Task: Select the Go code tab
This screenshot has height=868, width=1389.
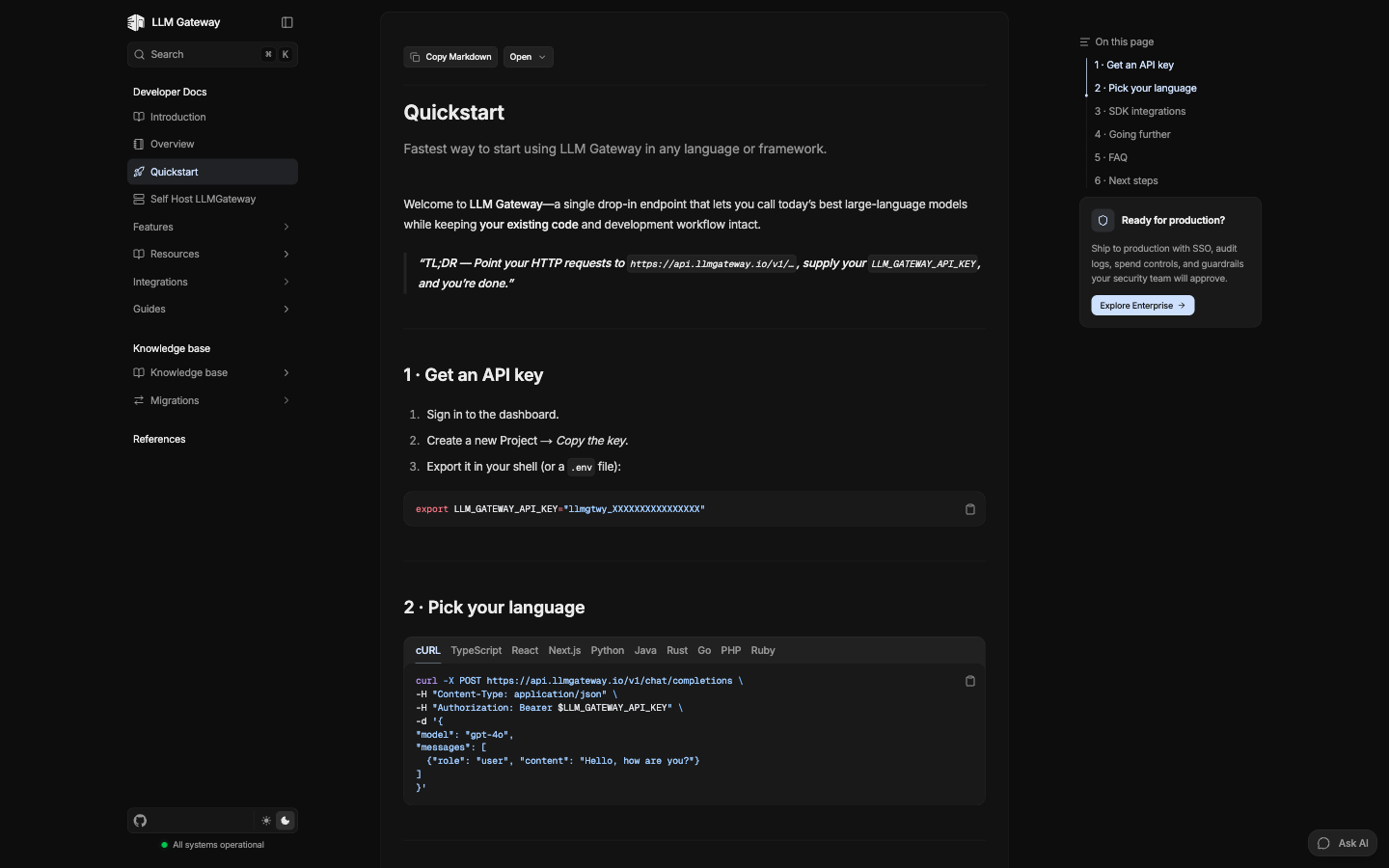Action: [x=704, y=651]
